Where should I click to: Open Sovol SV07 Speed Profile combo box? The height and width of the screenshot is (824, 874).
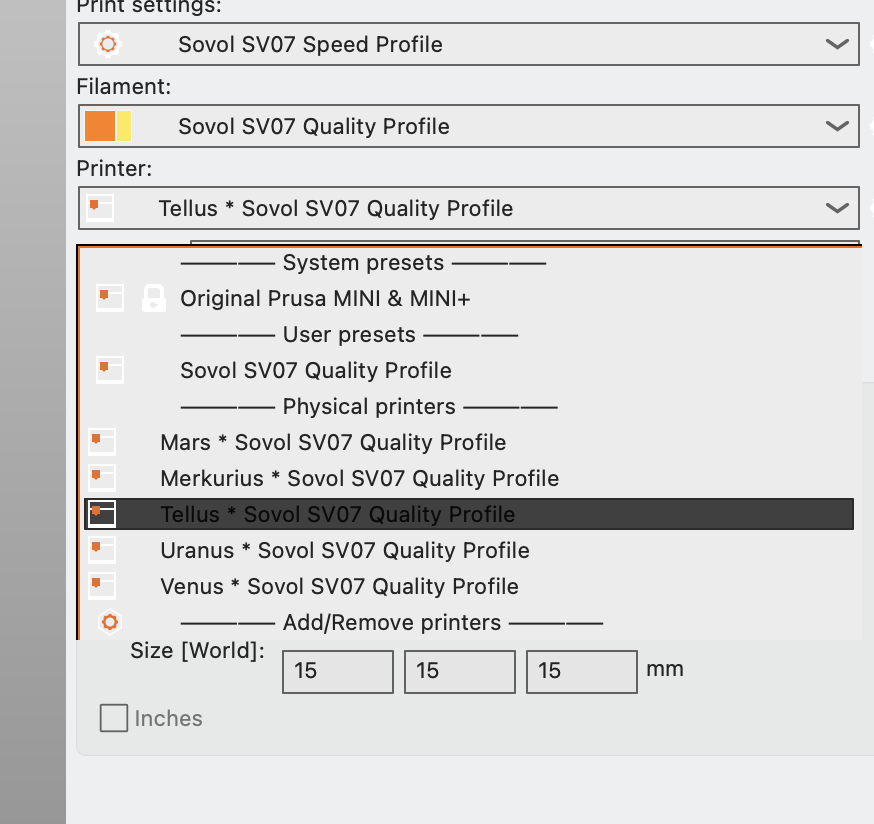(x=469, y=44)
